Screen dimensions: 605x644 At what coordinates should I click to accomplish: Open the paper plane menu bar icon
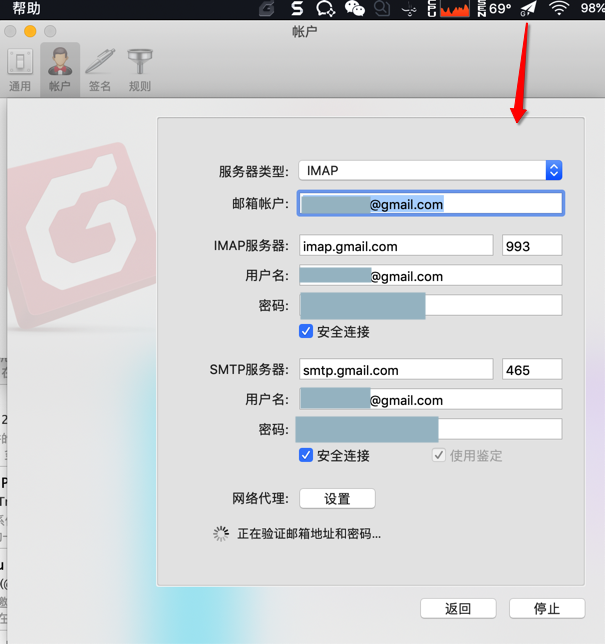point(529,9)
